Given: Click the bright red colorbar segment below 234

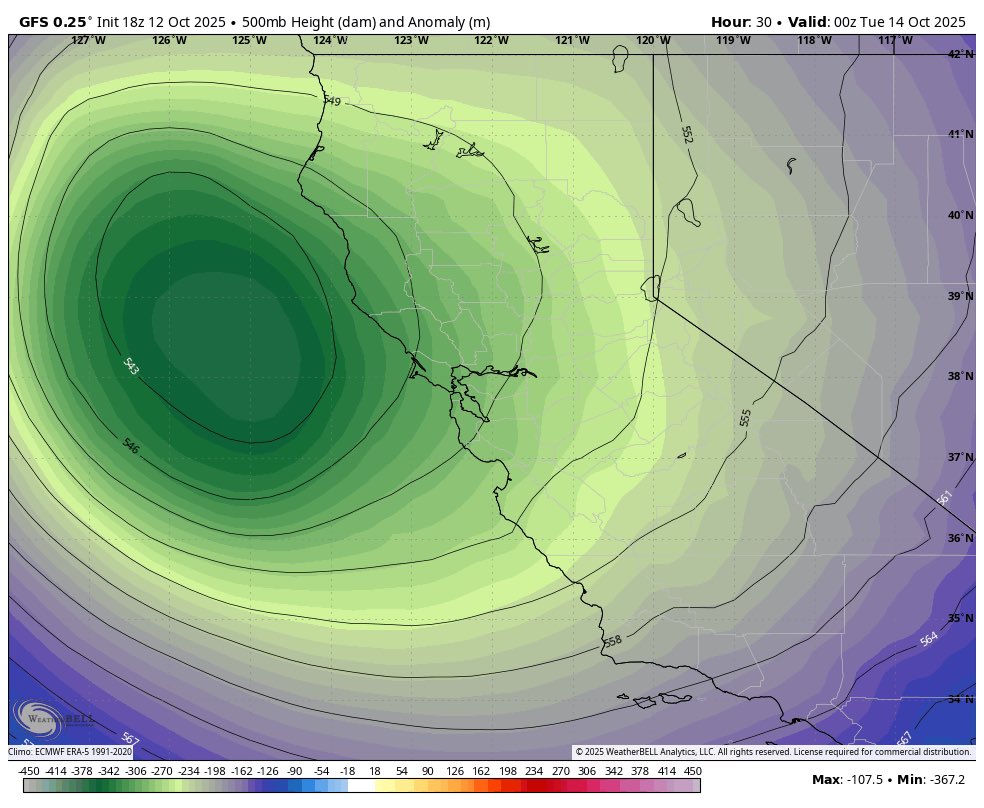Looking at the screenshot, I should 534,785.
